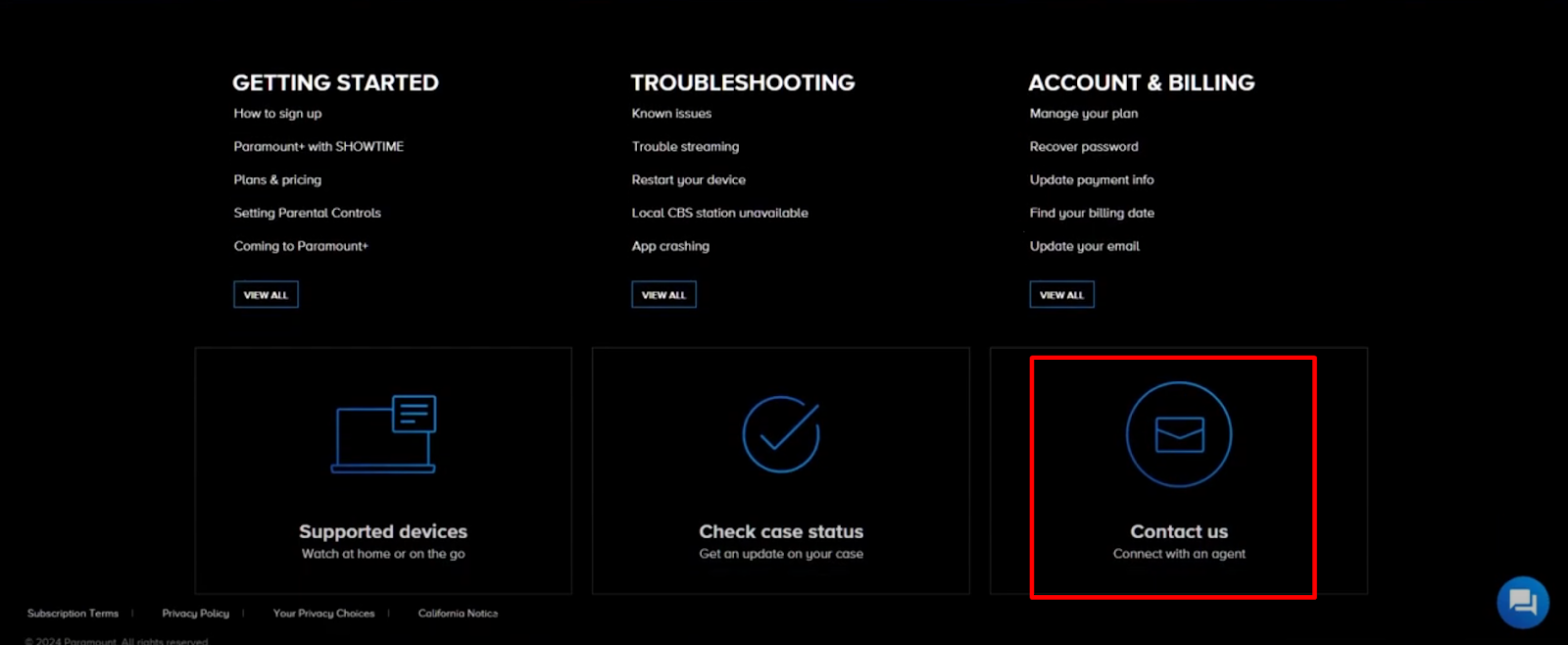This screenshot has width=1568, height=645.
Task: Click the Check case status card title
Action: tap(781, 531)
